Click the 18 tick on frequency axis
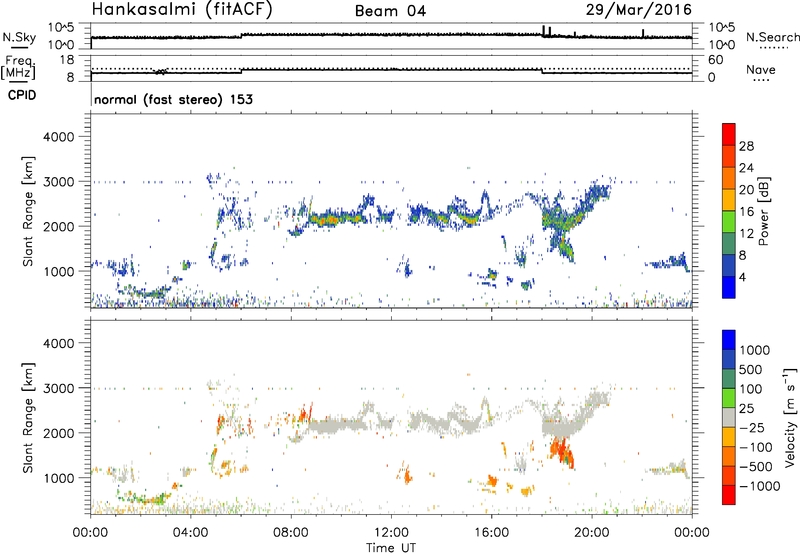800x554 pixels. [67, 60]
